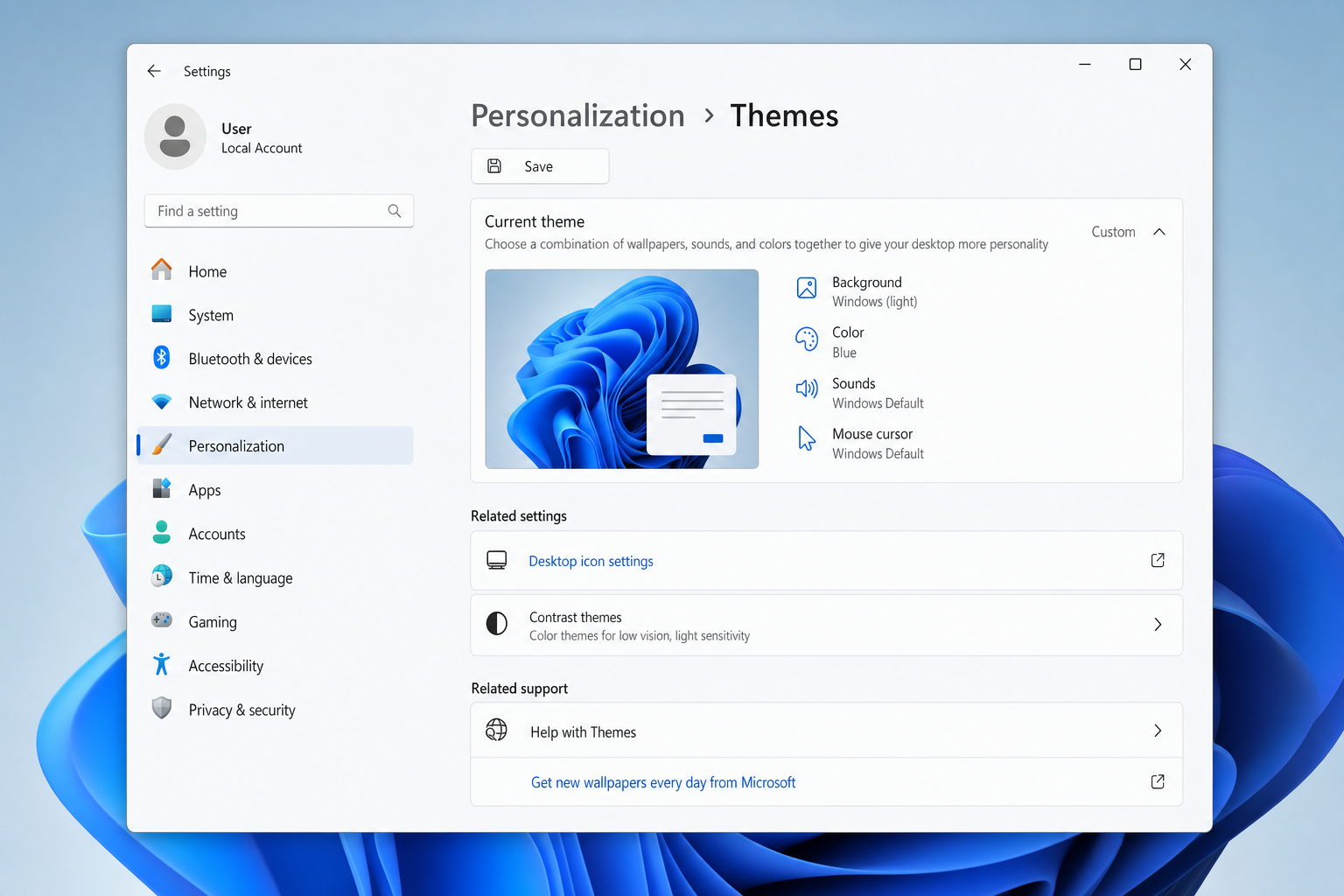Image resolution: width=1344 pixels, height=896 pixels.
Task: Open Get new wallpapers every day link
Action: click(663, 782)
